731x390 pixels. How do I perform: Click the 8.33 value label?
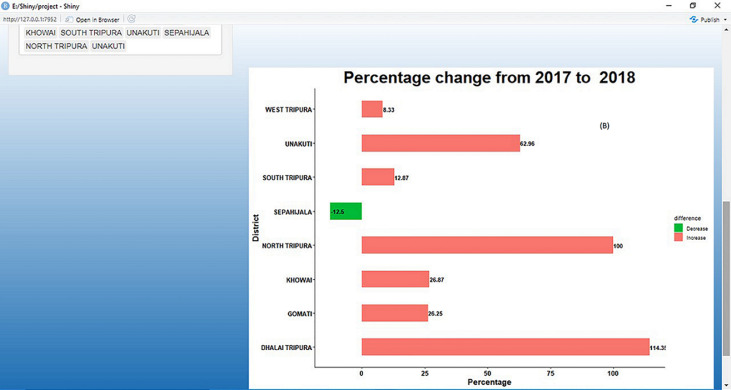point(389,110)
